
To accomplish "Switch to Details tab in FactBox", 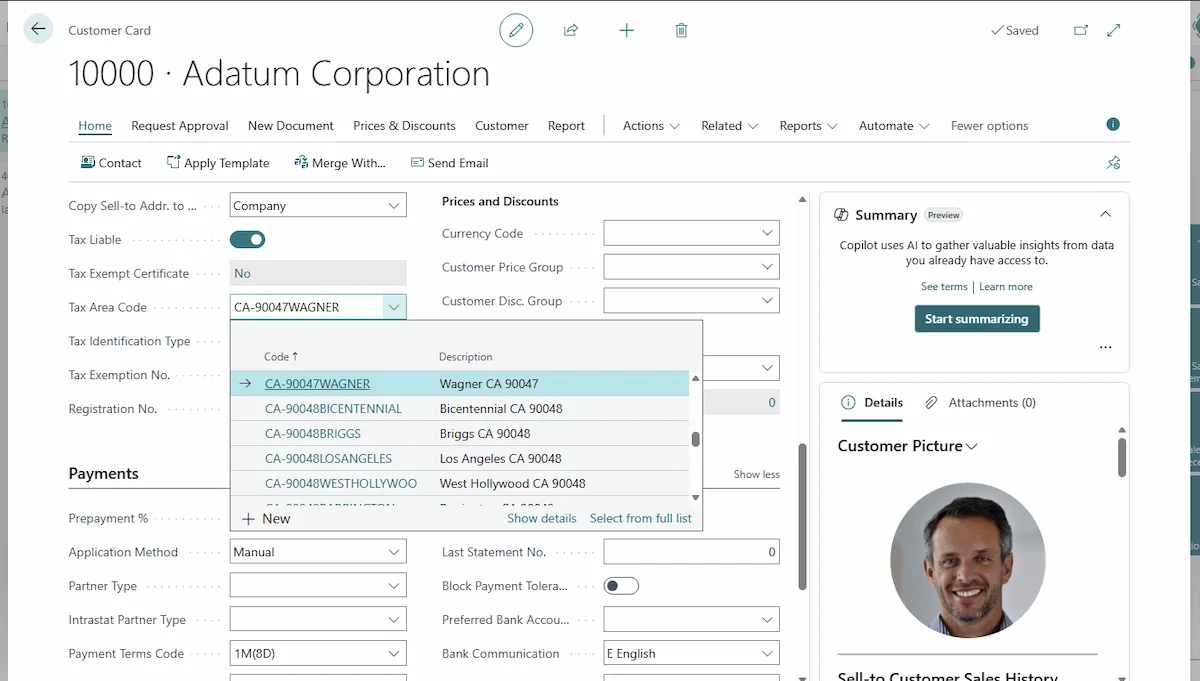I will 872,402.
